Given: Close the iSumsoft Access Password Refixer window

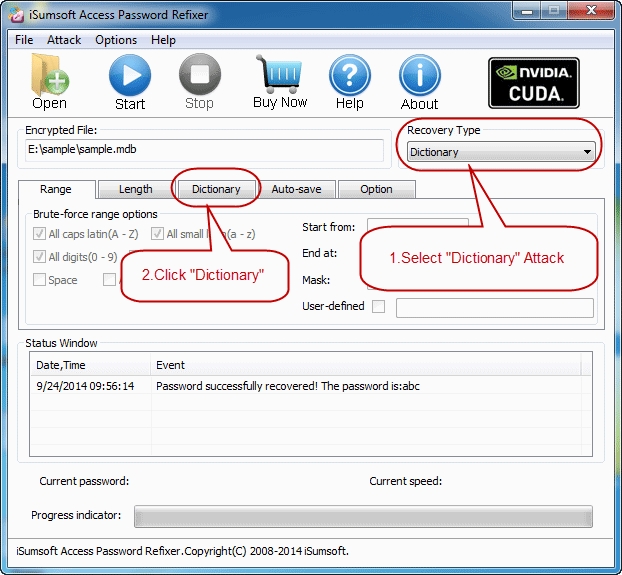Looking at the screenshot, I should point(591,11).
